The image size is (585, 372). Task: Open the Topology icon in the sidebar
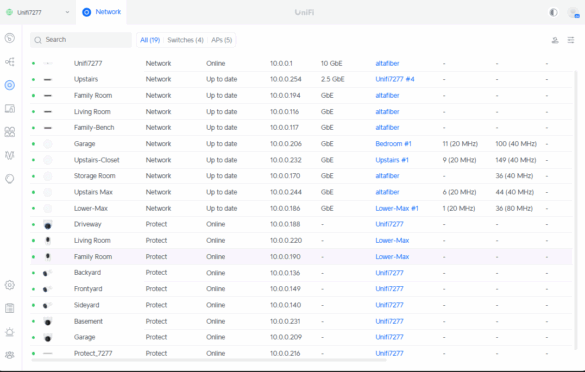click(x=10, y=62)
